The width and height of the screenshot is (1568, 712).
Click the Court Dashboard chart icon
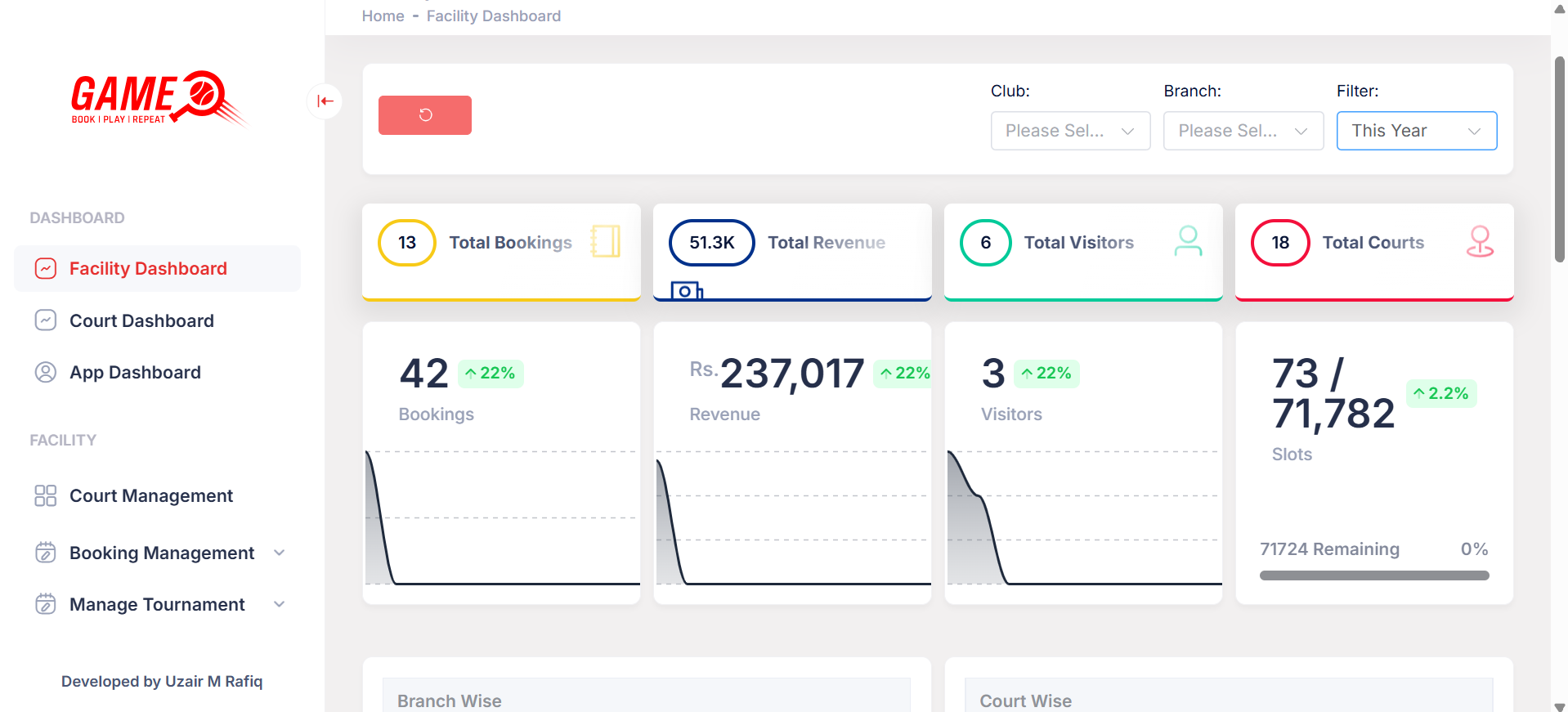(46, 320)
